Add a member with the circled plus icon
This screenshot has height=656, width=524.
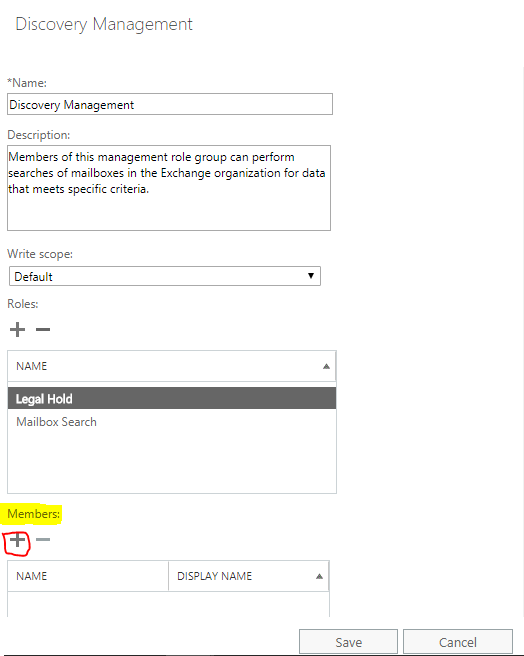pos(17,540)
